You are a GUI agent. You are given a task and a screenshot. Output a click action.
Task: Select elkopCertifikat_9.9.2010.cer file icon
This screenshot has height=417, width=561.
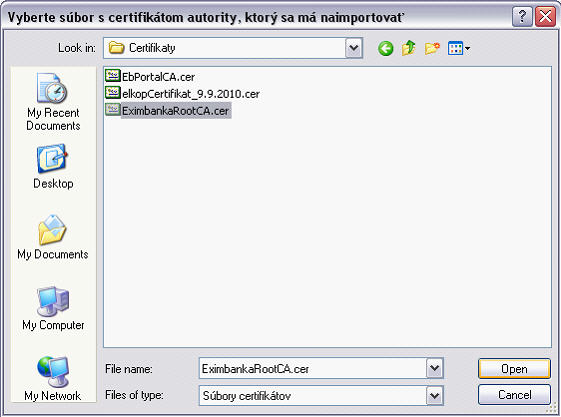coord(113,93)
